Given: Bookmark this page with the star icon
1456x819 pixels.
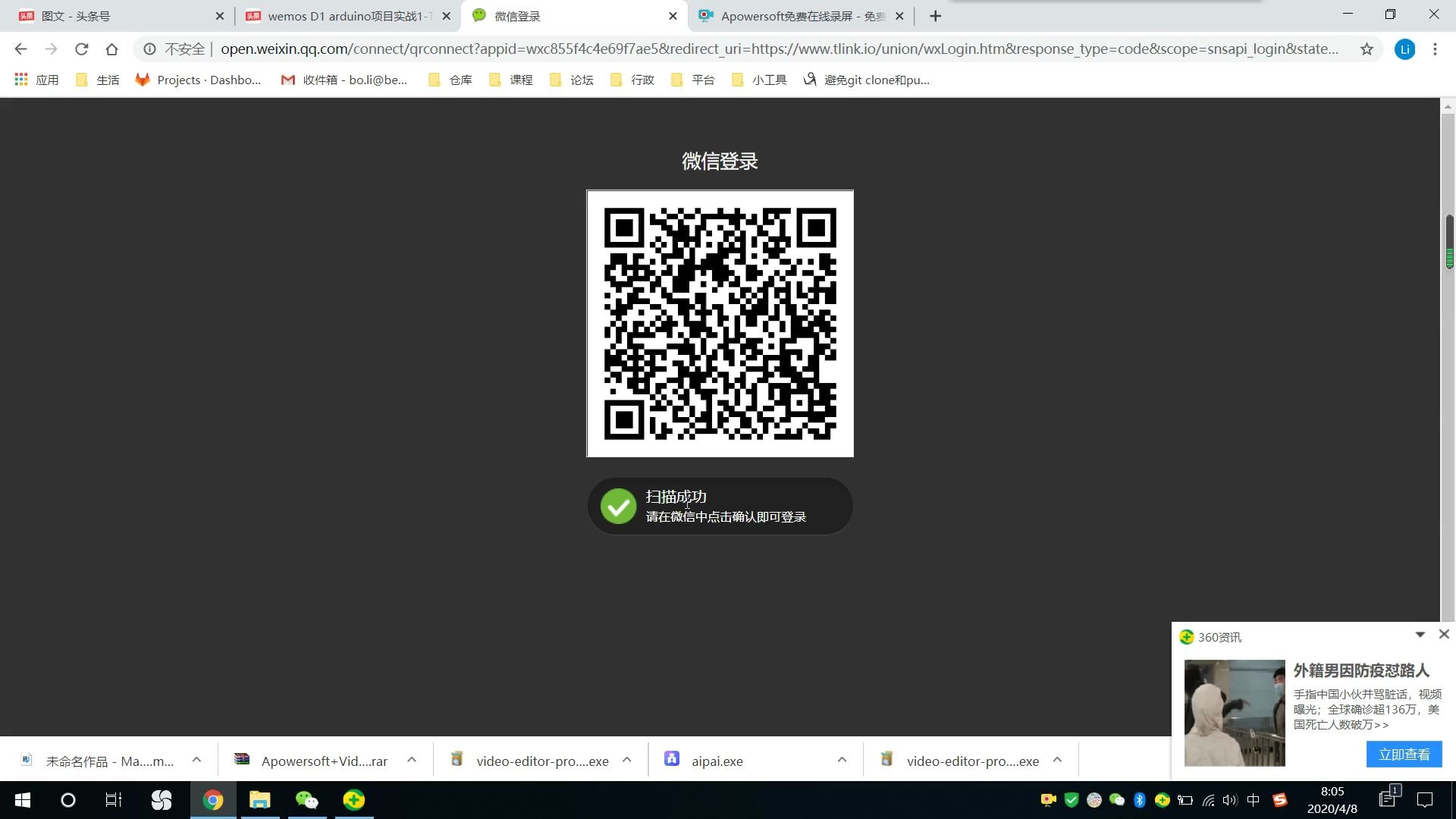Looking at the screenshot, I should click(1367, 49).
